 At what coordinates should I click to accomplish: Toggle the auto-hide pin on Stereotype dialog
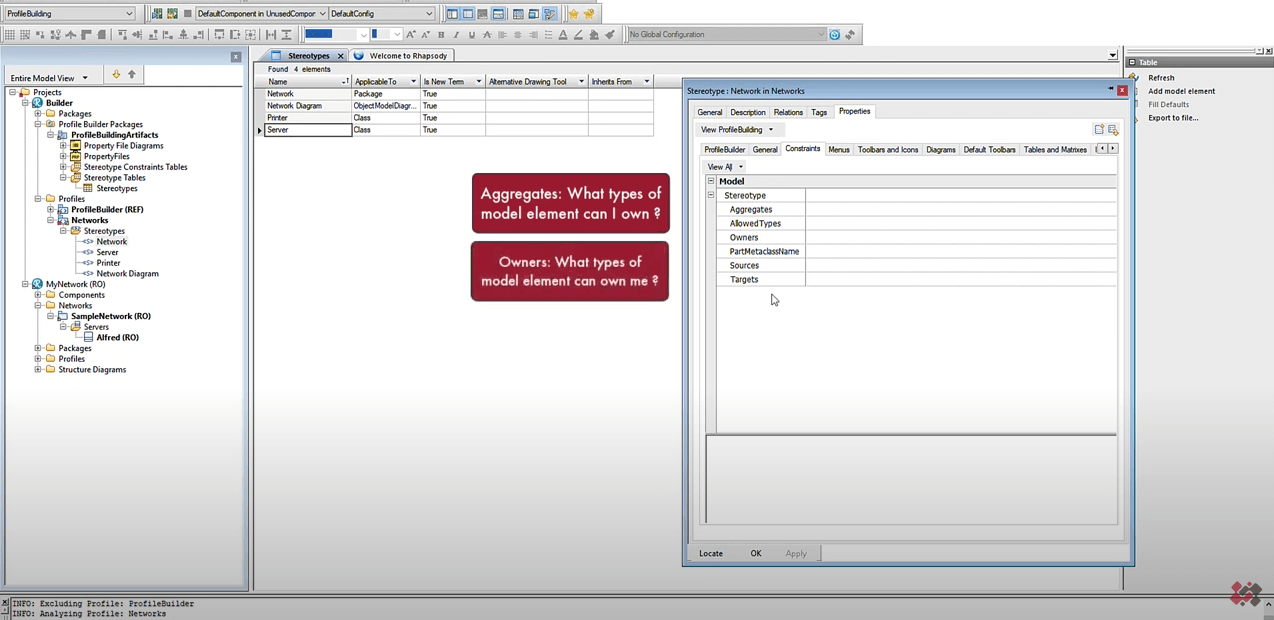pos(1110,89)
